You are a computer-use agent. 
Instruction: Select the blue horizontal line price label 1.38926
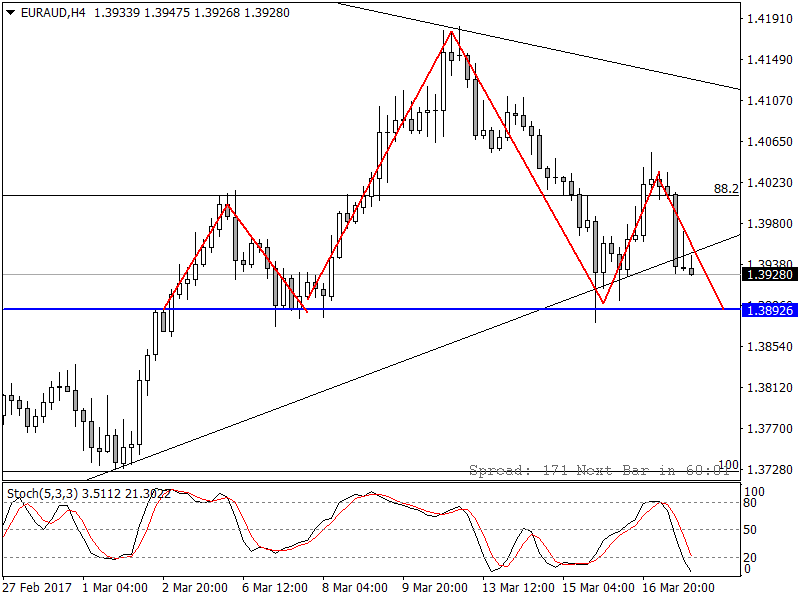769,310
